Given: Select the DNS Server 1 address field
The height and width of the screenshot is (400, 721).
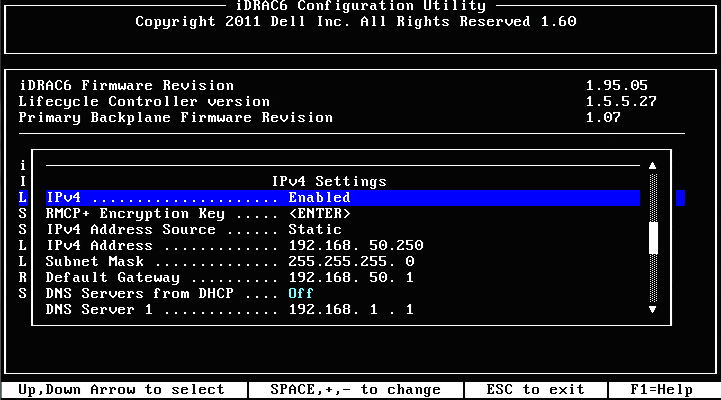Looking at the screenshot, I should coord(351,309).
